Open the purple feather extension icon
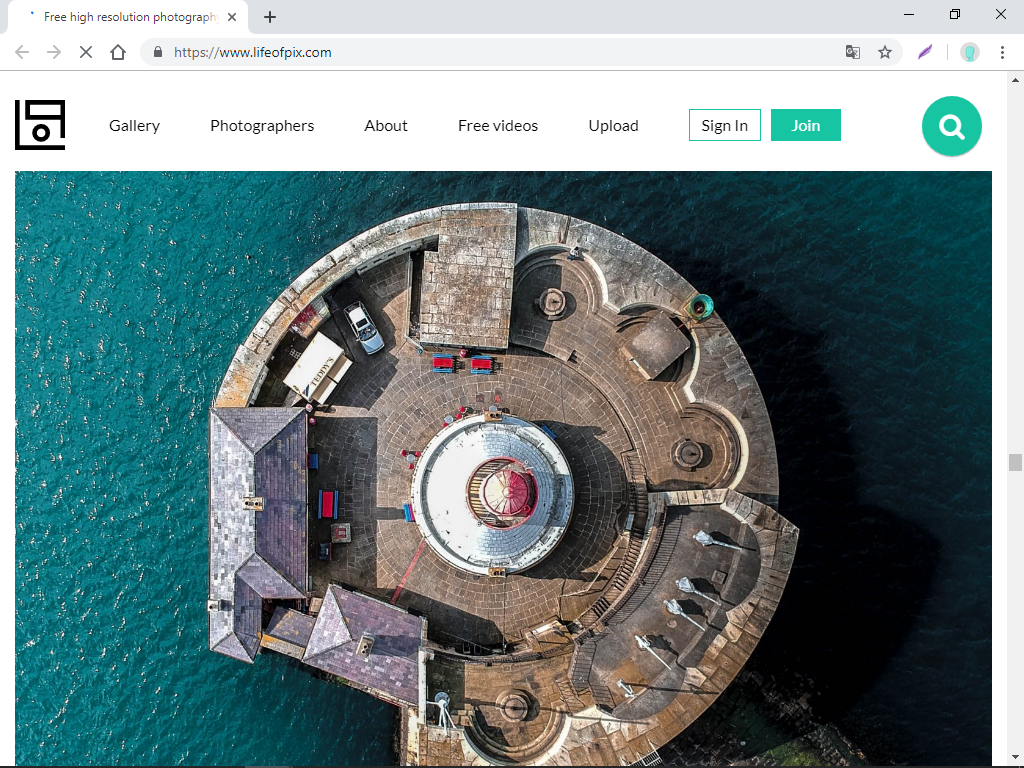Screen dimensions: 1024x768 click(925, 52)
